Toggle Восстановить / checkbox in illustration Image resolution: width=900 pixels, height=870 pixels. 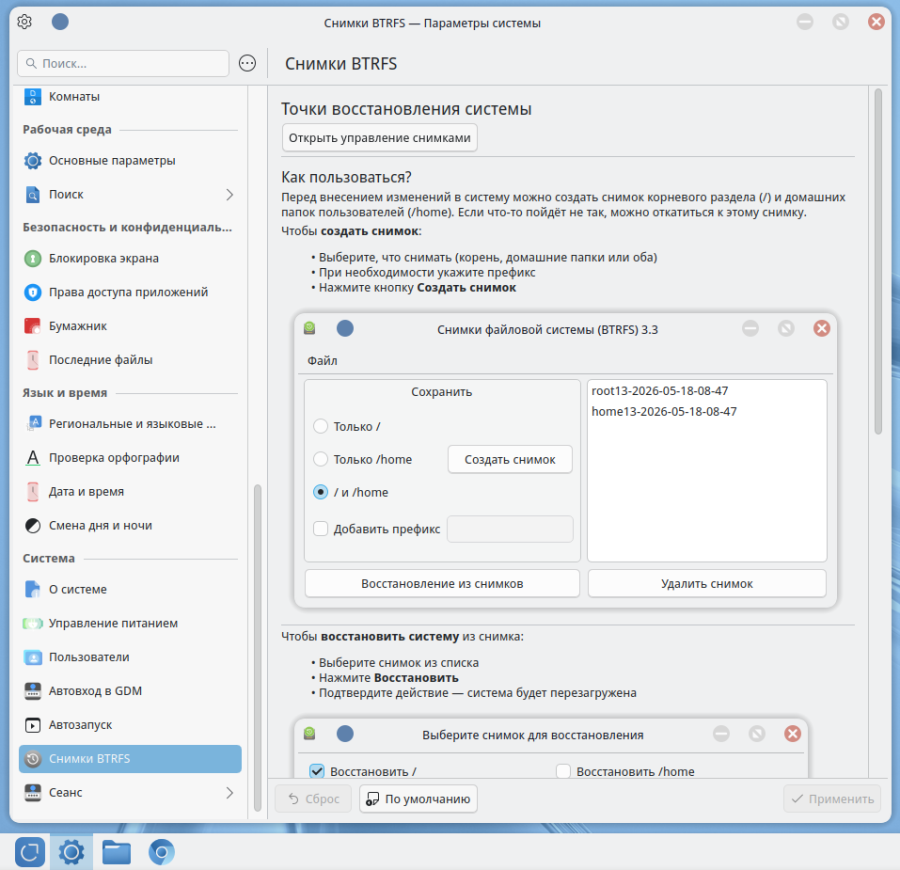click(317, 771)
